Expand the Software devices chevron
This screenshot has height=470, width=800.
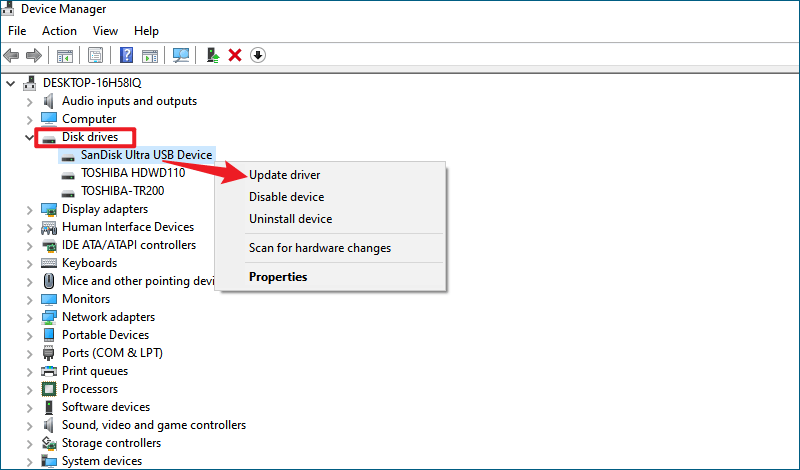[x=30, y=408]
